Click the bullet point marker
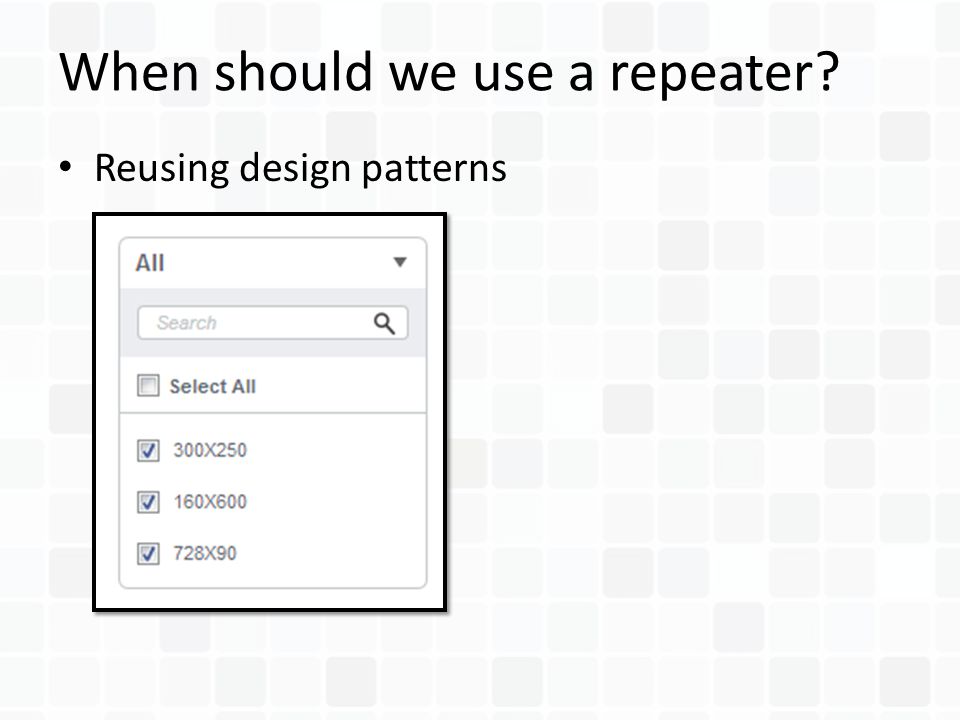Image resolution: width=960 pixels, height=720 pixels. coord(66,167)
